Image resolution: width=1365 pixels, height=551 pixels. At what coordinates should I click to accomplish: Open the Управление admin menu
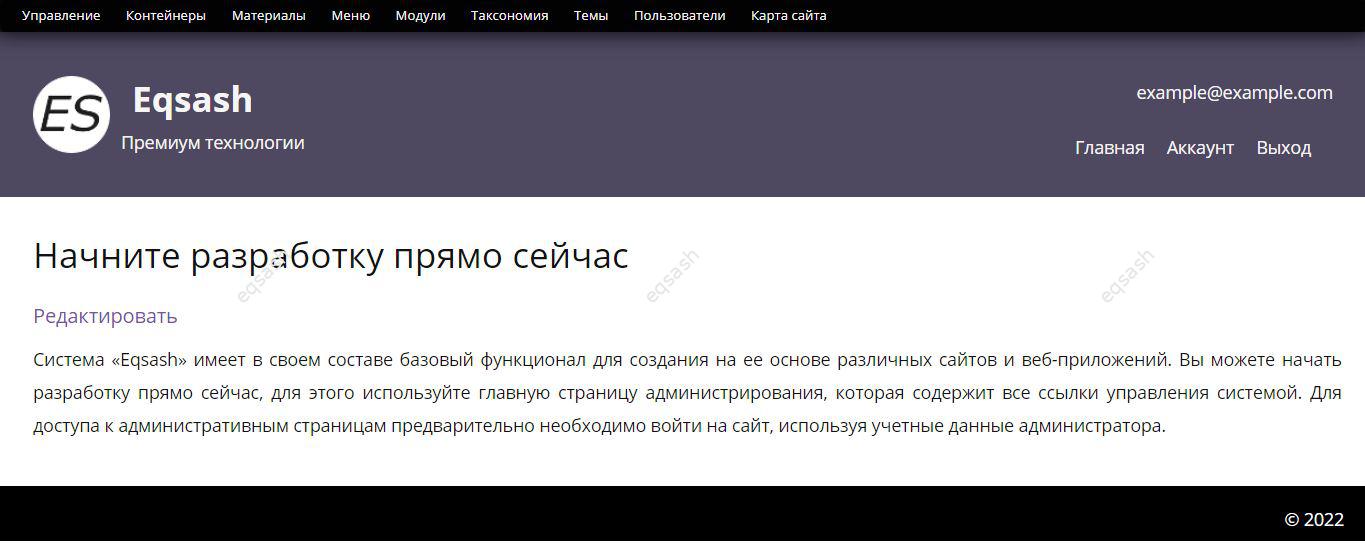coord(61,15)
